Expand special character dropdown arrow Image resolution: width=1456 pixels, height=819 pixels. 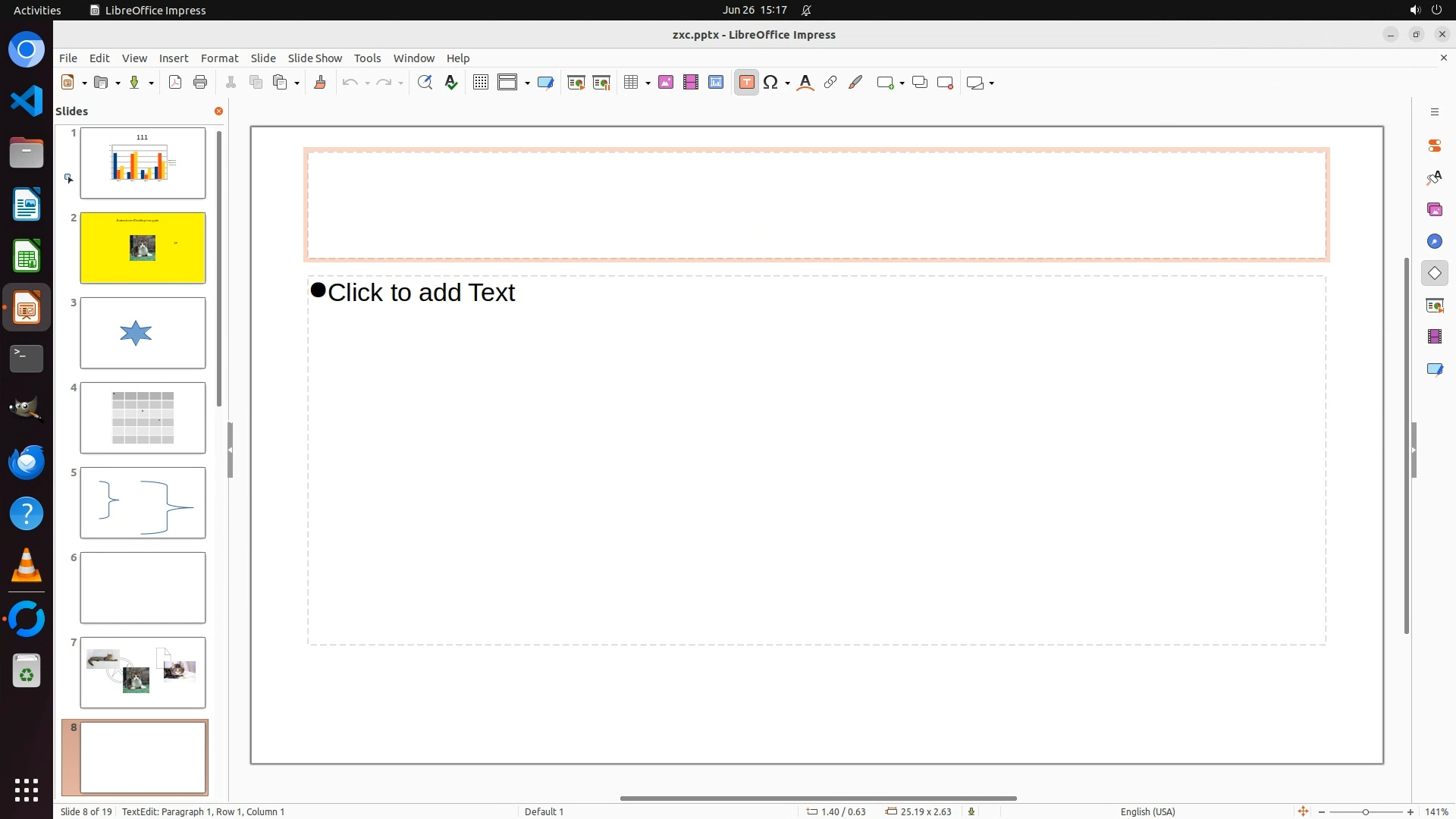(788, 83)
